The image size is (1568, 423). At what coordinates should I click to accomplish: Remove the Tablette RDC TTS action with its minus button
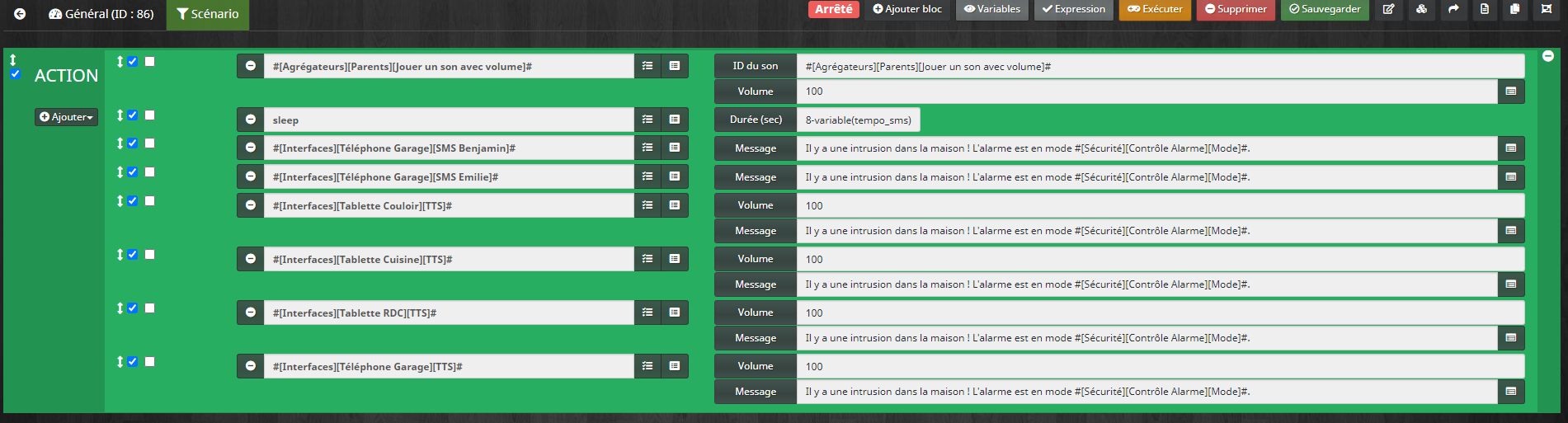(x=251, y=313)
